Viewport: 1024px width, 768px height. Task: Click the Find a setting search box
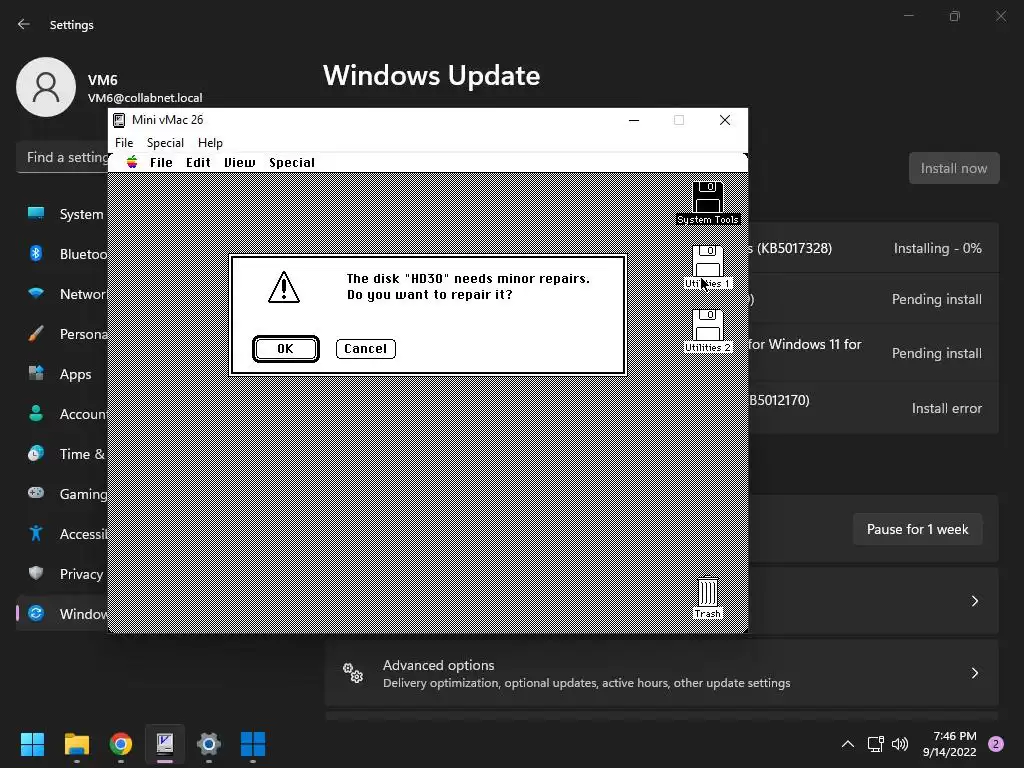tap(63, 157)
